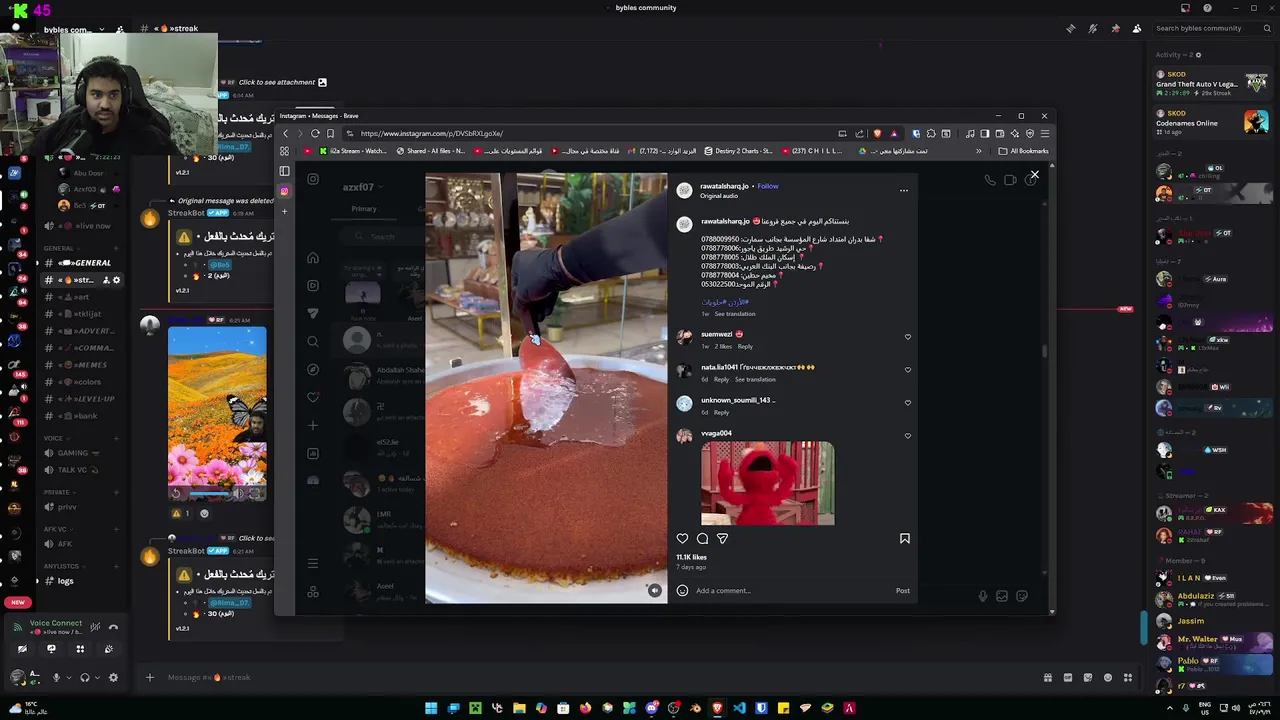Close the Instagram post overlay
This screenshot has width=1280, height=720.
1035,175
